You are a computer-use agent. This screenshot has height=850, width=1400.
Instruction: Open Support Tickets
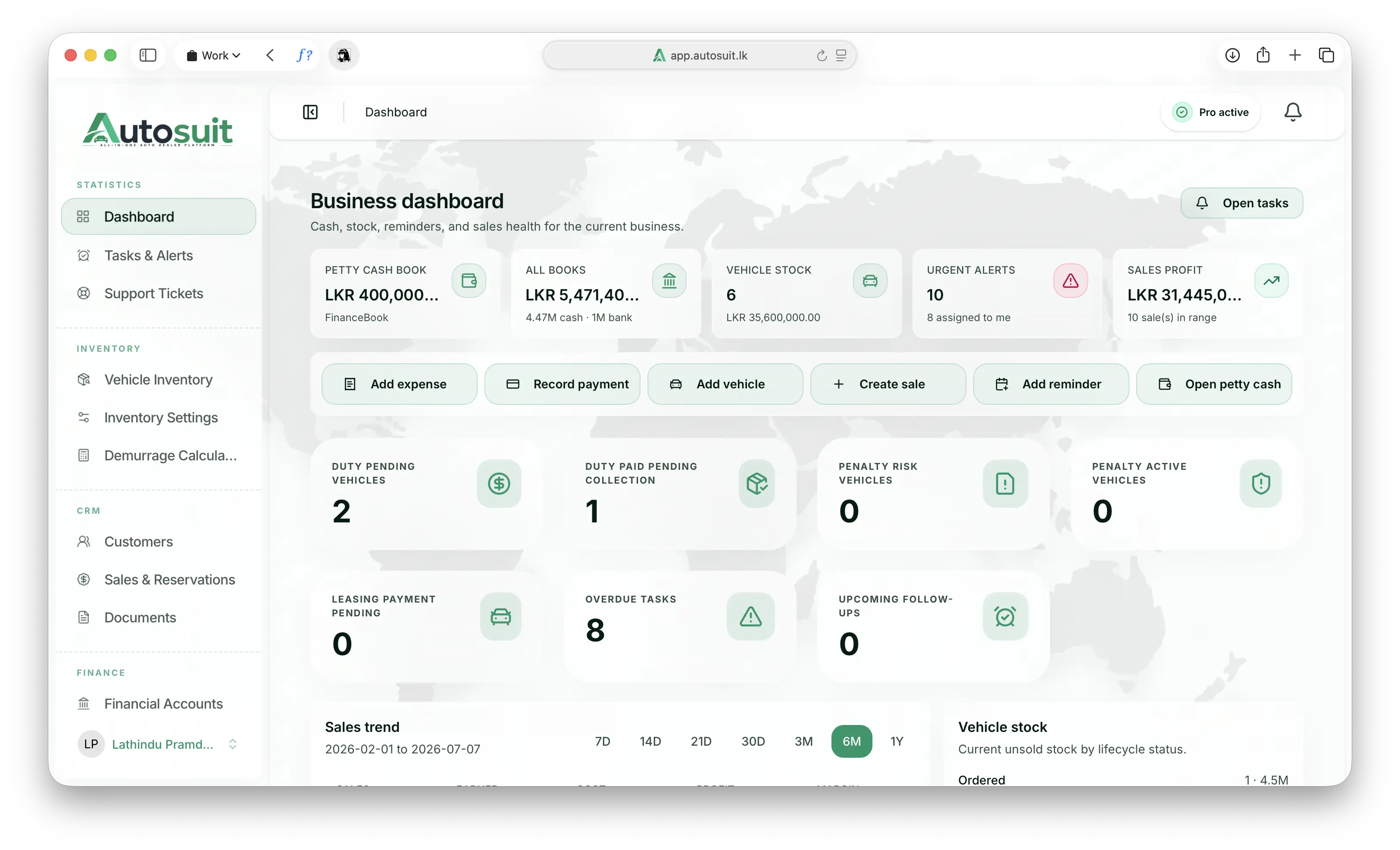158,293
